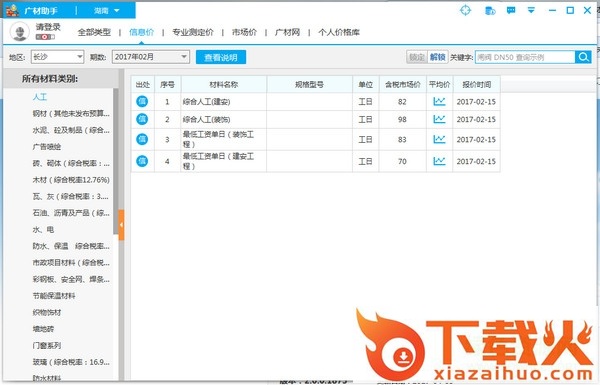Switch to 信息价 tab

point(141,32)
